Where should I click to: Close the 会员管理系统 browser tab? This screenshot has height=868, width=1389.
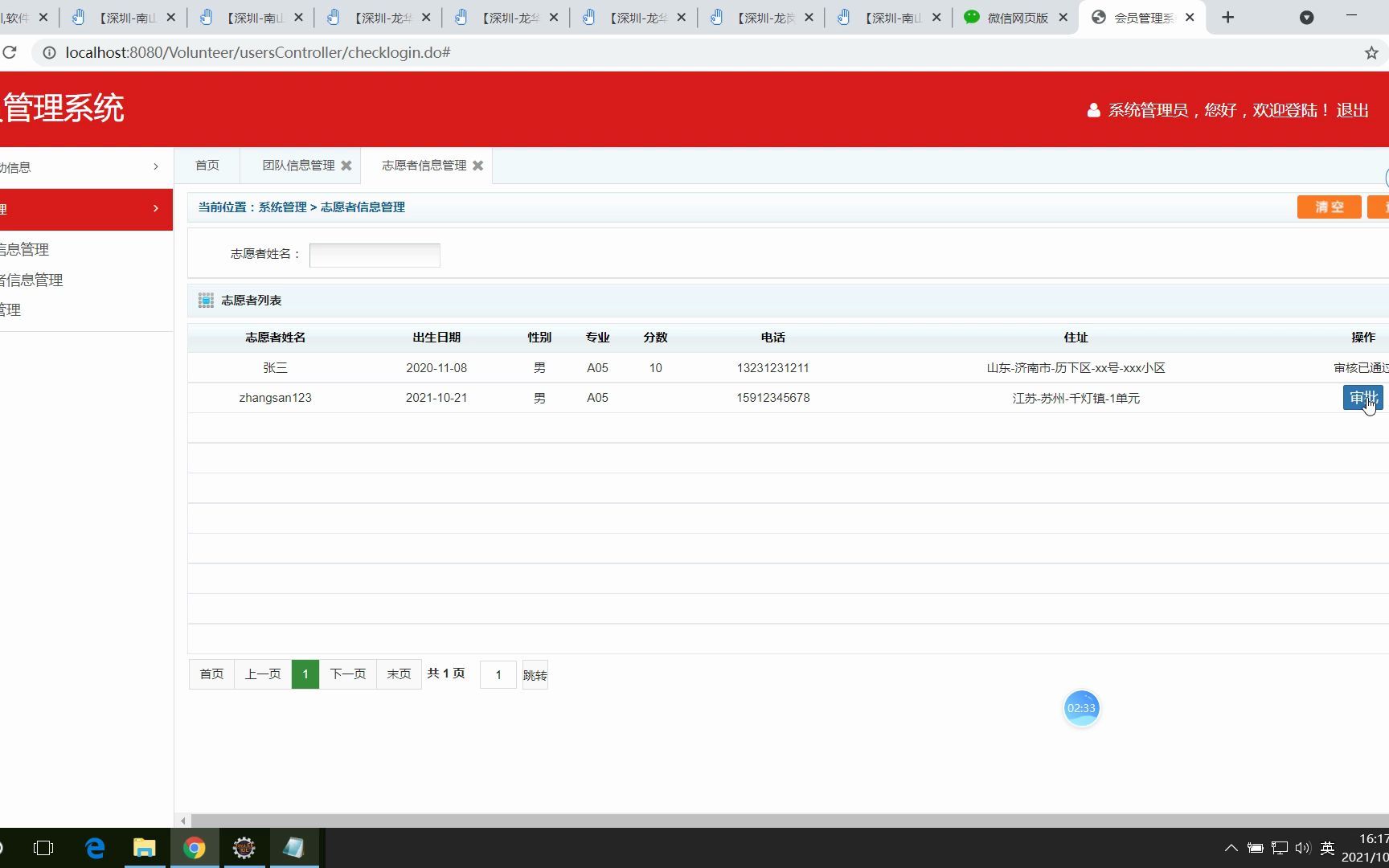coord(1190,17)
